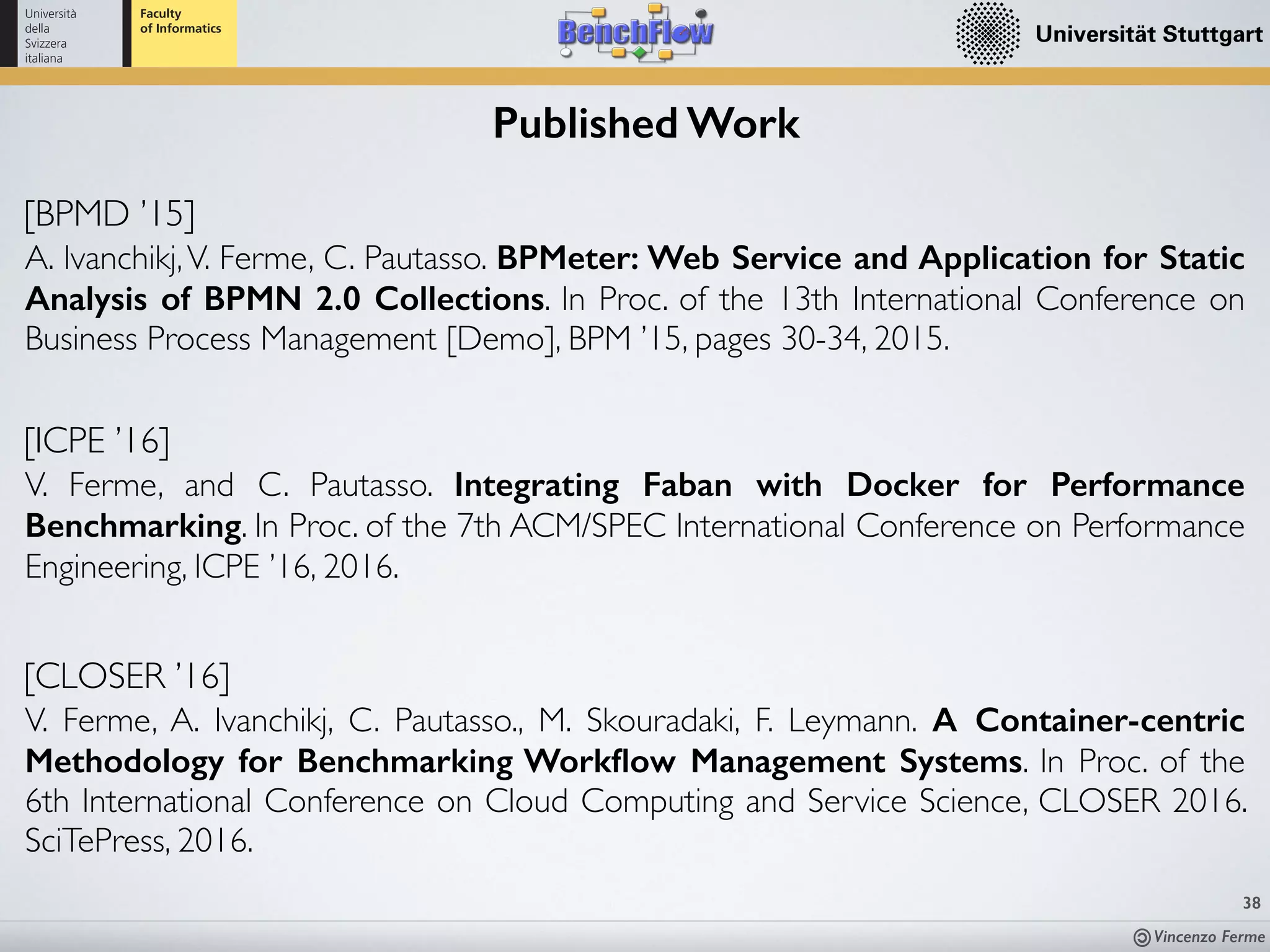Screen dimensions: 1270x952
Task: Click the Università della Svizzera italiana logo
Action: 61,33
